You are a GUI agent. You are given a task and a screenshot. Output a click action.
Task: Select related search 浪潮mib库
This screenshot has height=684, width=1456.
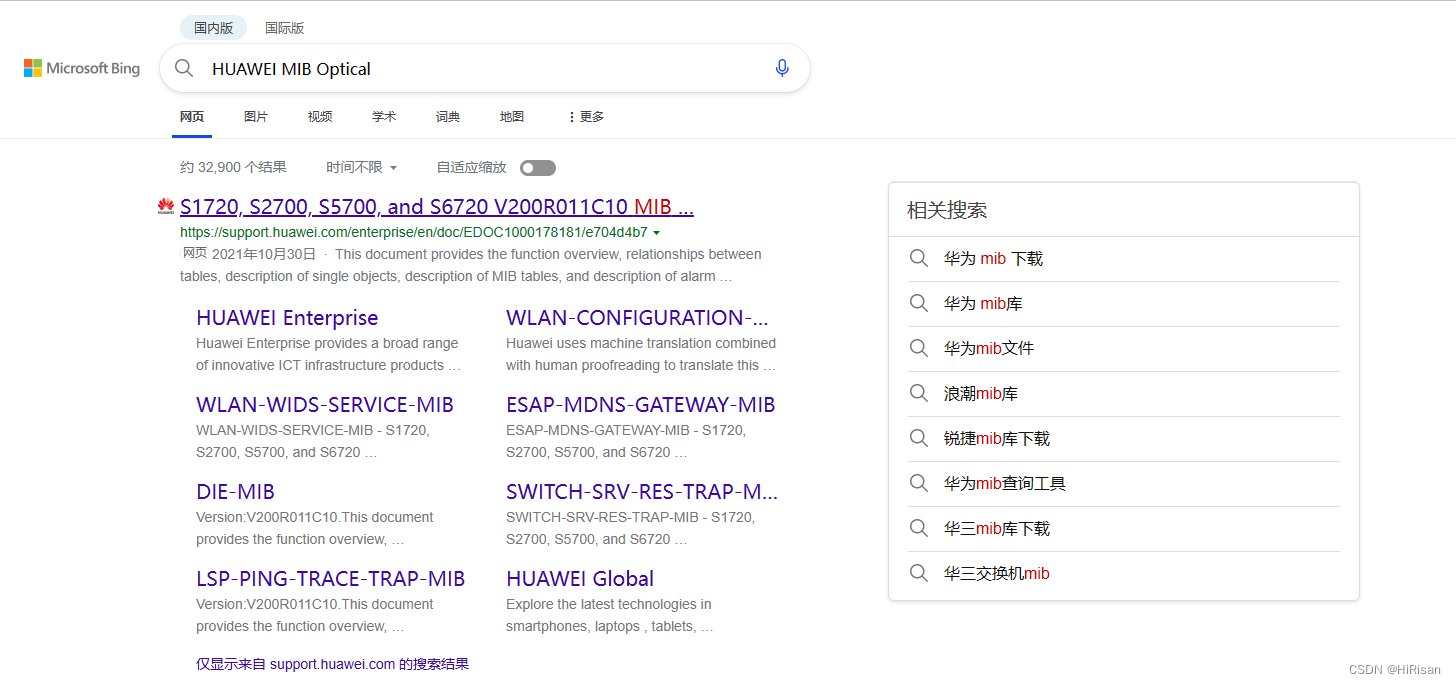pos(981,394)
